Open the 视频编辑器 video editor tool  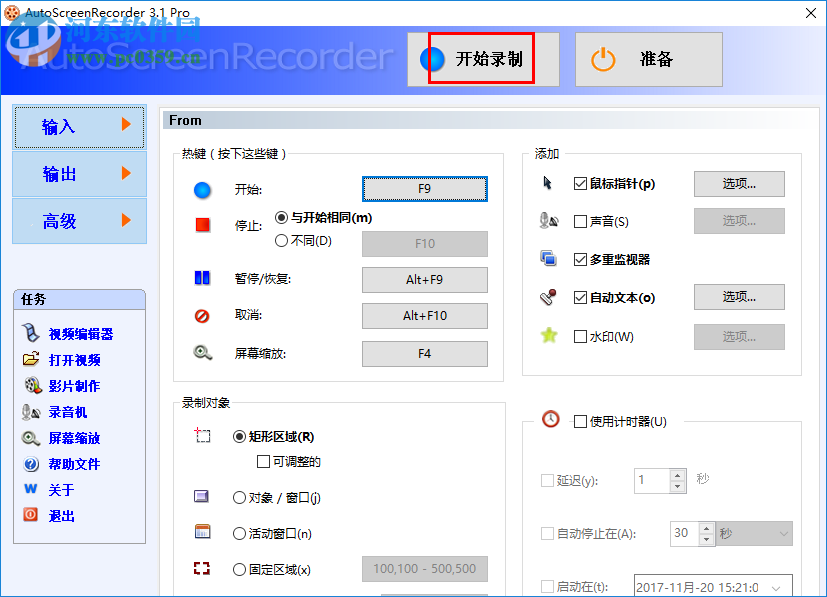30,333
